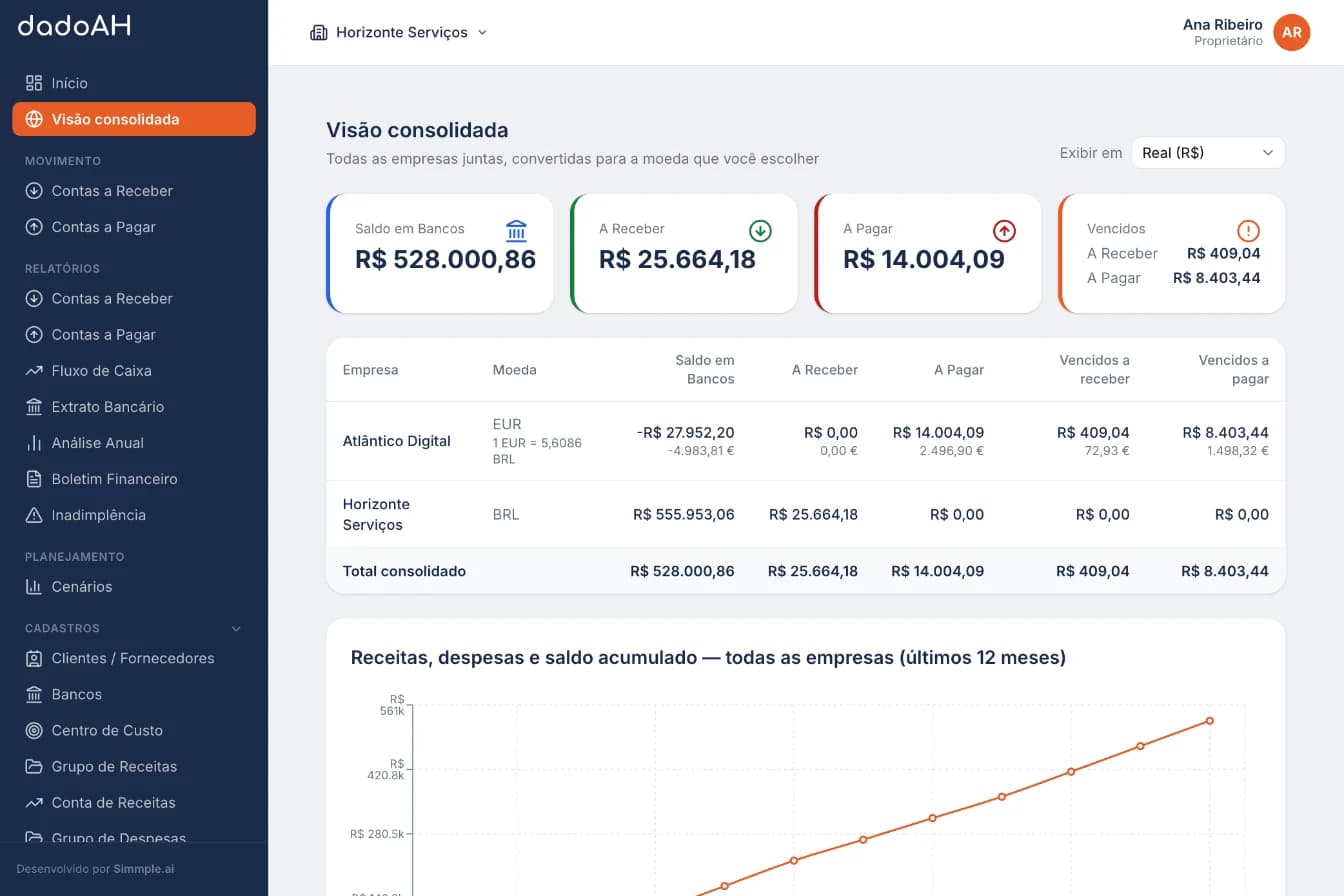Screen dimensions: 1344x896
Task: Open Cenários under Planejamento
Action: click(x=134, y=587)
